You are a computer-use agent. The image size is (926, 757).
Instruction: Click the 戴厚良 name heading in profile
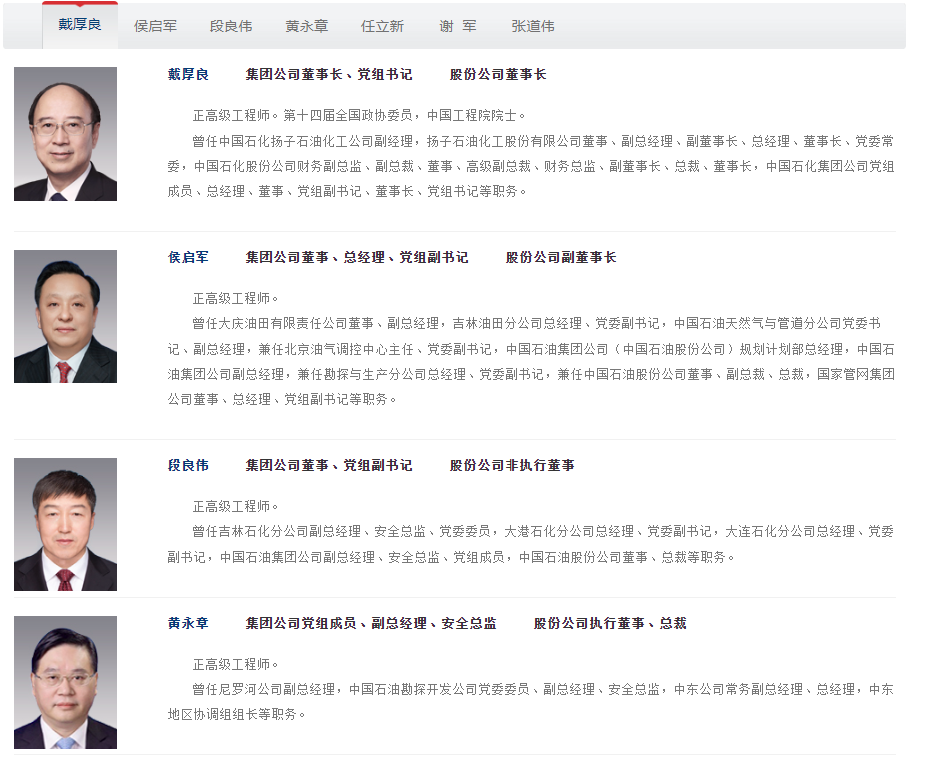188,75
